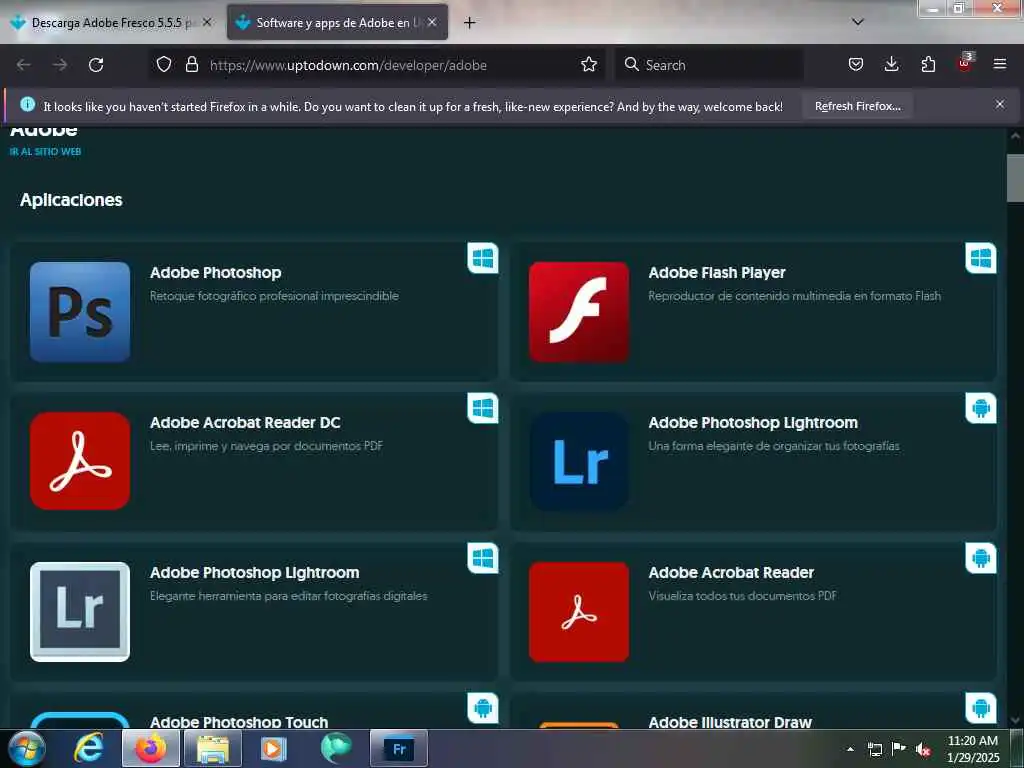Open 'Adobe Photoshop Touch' title link
This screenshot has width=1024, height=768.
(x=239, y=722)
